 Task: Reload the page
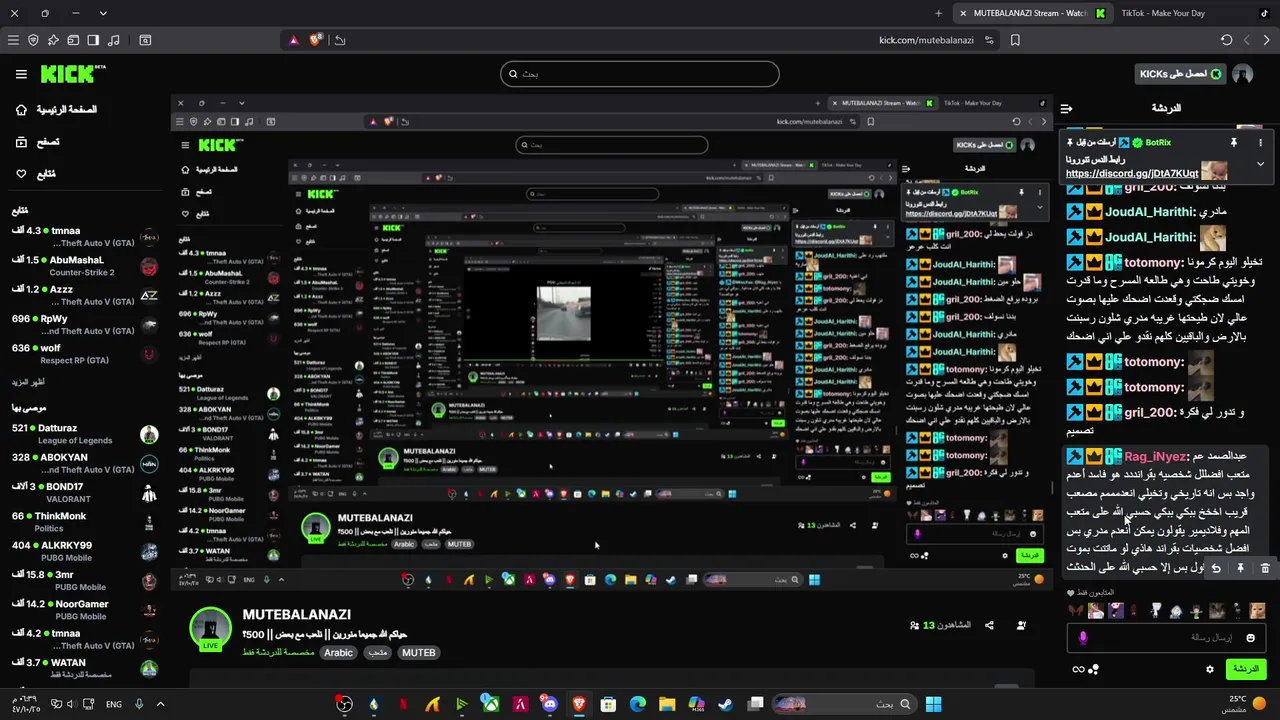1227,40
